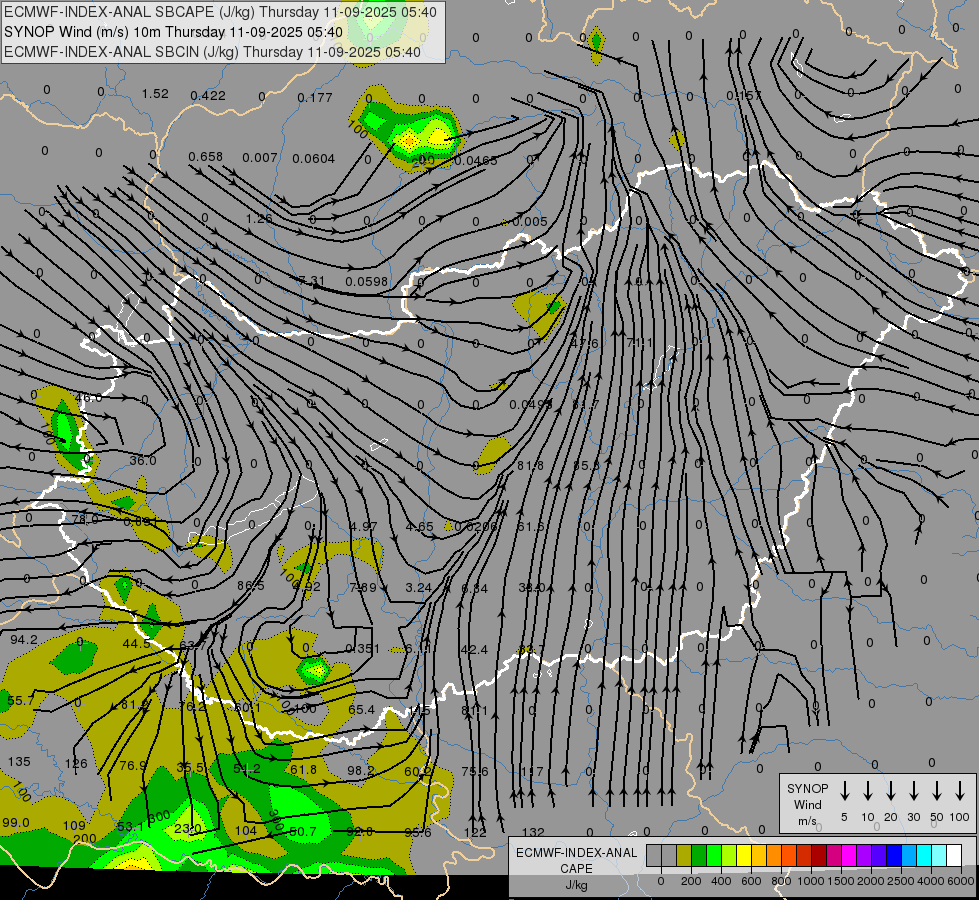Viewport: 979px width, 900px height.
Task: Click map value '0.0598'
Action: point(367,282)
